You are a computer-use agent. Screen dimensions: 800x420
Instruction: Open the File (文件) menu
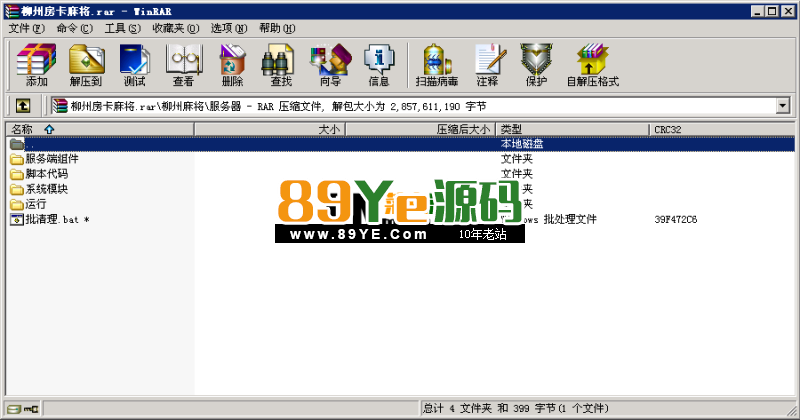click(26, 28)
